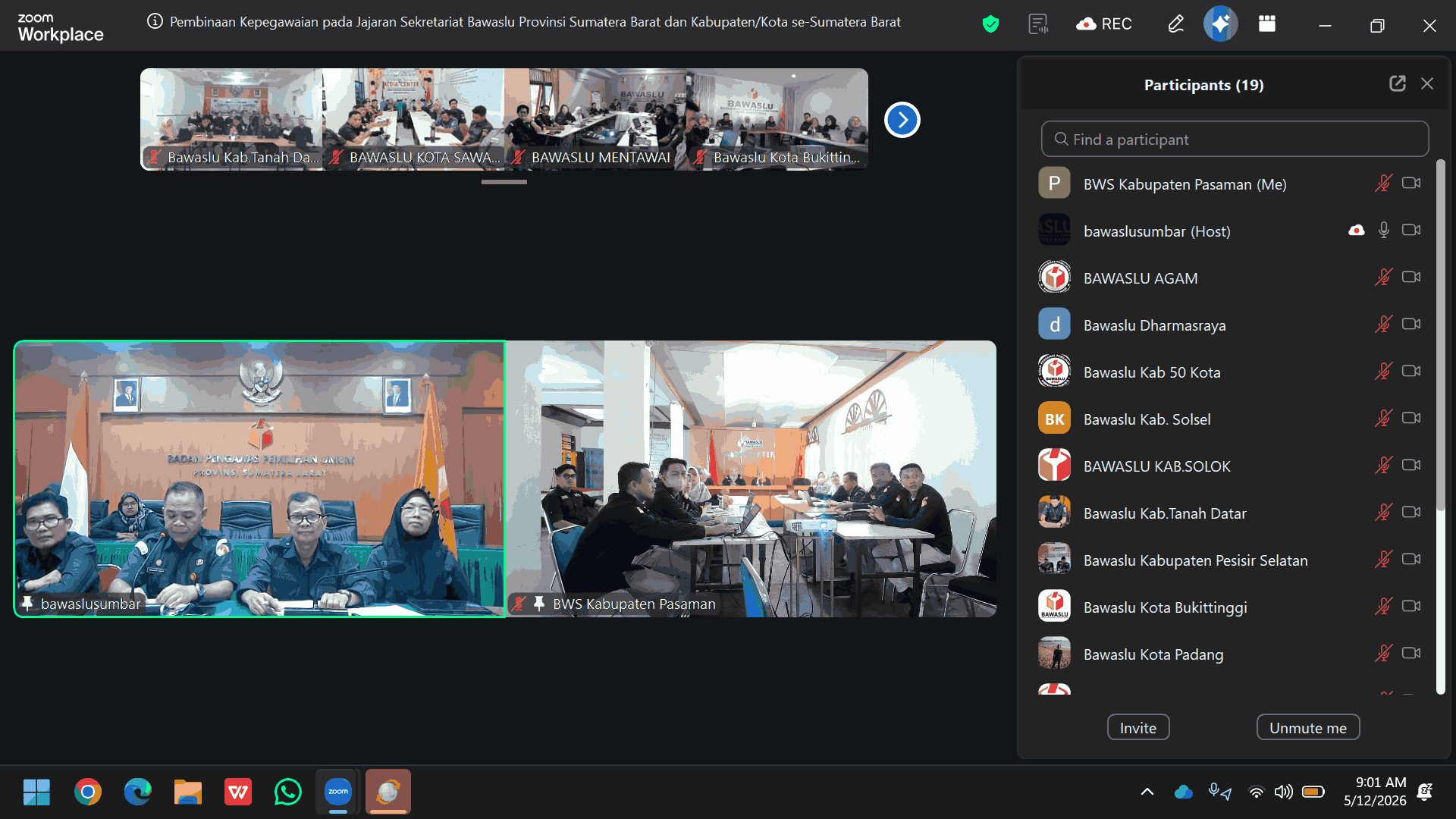Open the meeting summary notes icon
1456x819 pixels.
[1038, 24]
